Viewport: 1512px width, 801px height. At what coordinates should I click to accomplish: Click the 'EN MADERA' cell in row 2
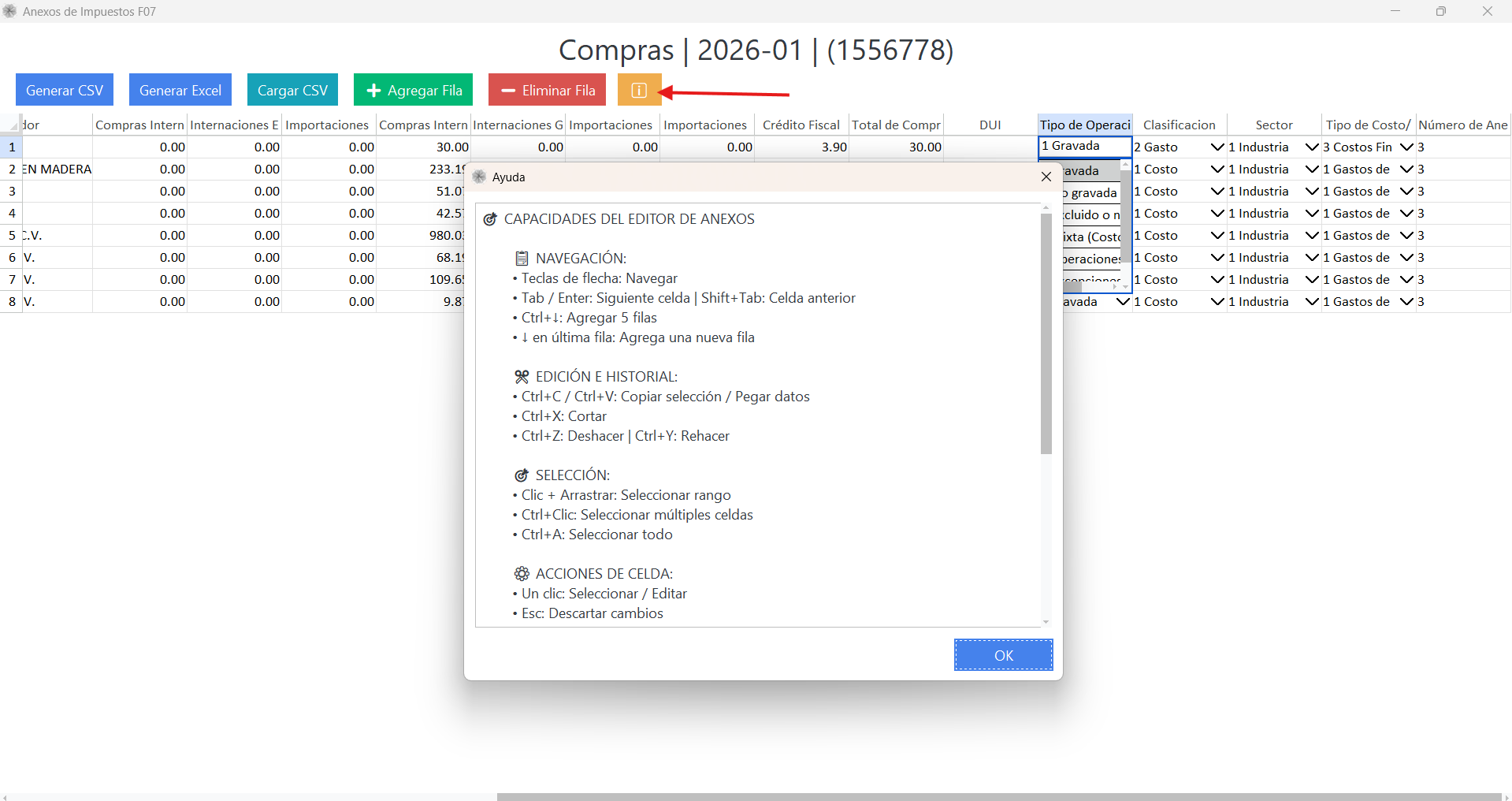[58, 169]
